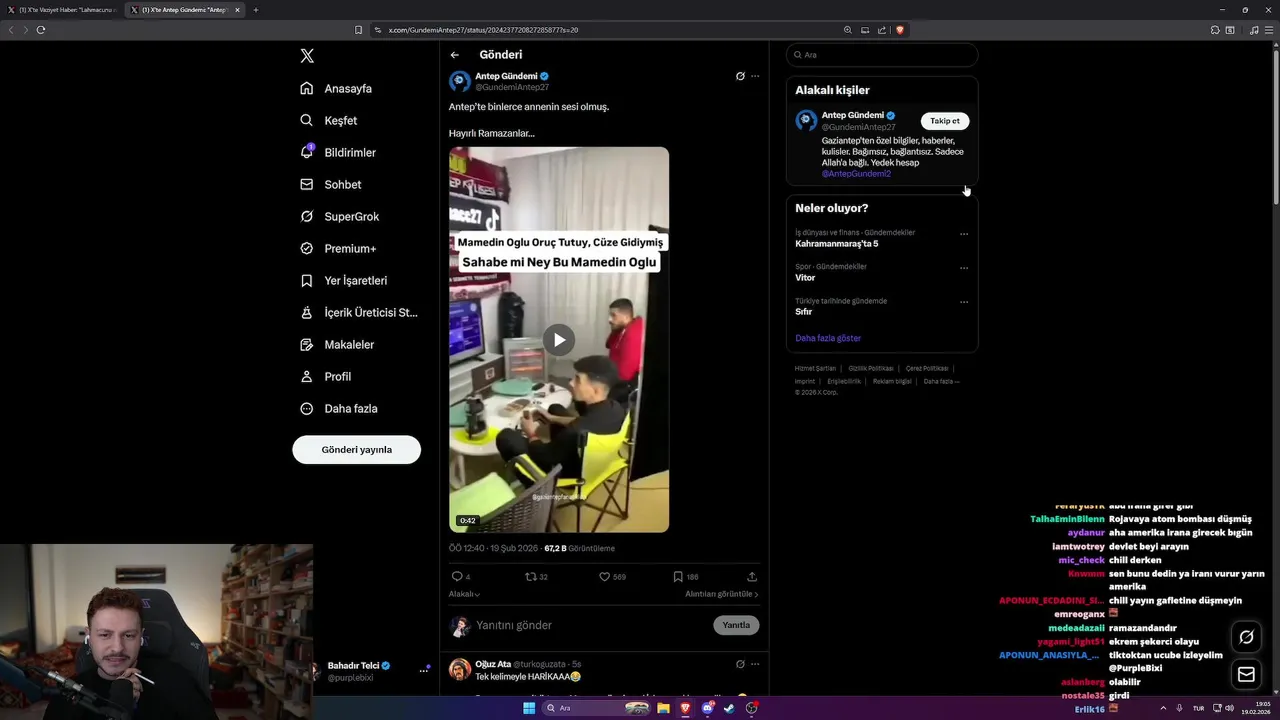Click the taskbar Ara search box
The image size is (1280, 720).
(598, 708)
